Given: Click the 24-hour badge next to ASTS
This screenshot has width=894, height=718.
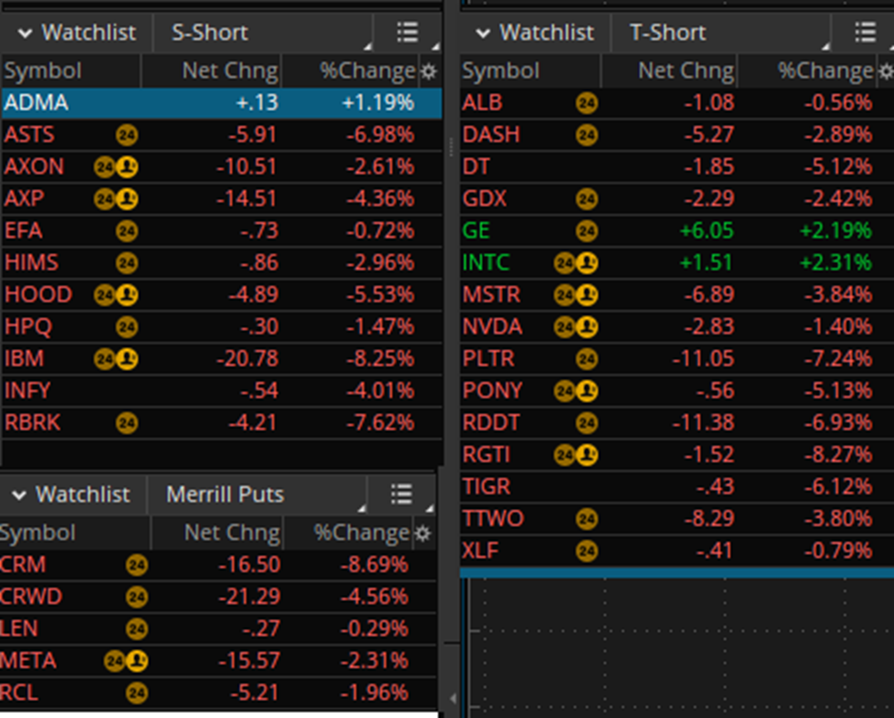Looking at the screenshot, I should point(126,135).
